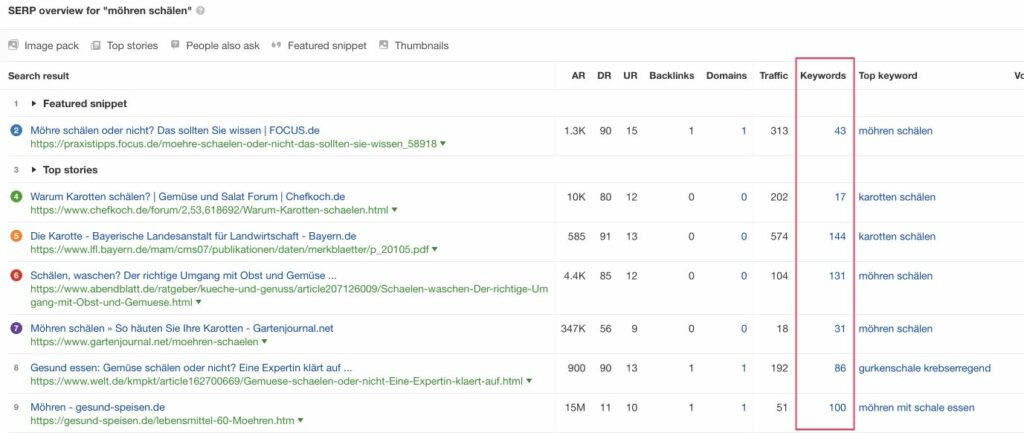1024x433 pixels.
Task: Click the Image pack feature icon
Action: click(13, 45)
